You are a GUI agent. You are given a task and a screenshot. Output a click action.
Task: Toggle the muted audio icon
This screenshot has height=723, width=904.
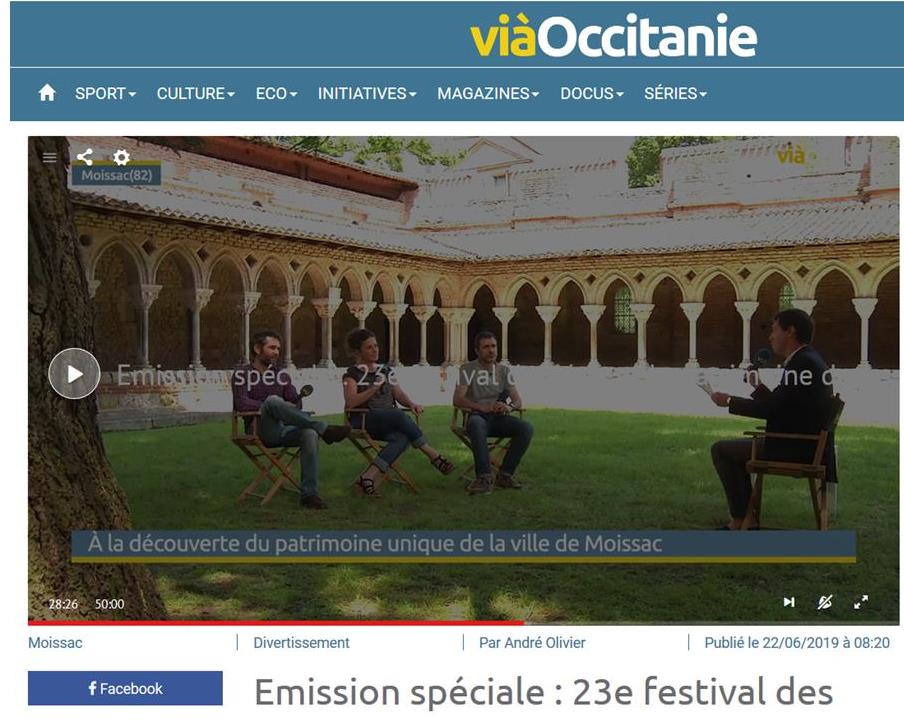(825, 602)
